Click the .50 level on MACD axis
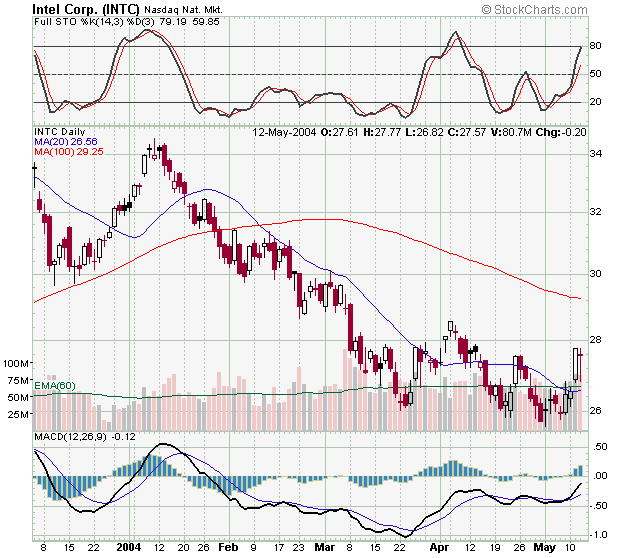This screenshot has height=558, width=620. [600, 446]
